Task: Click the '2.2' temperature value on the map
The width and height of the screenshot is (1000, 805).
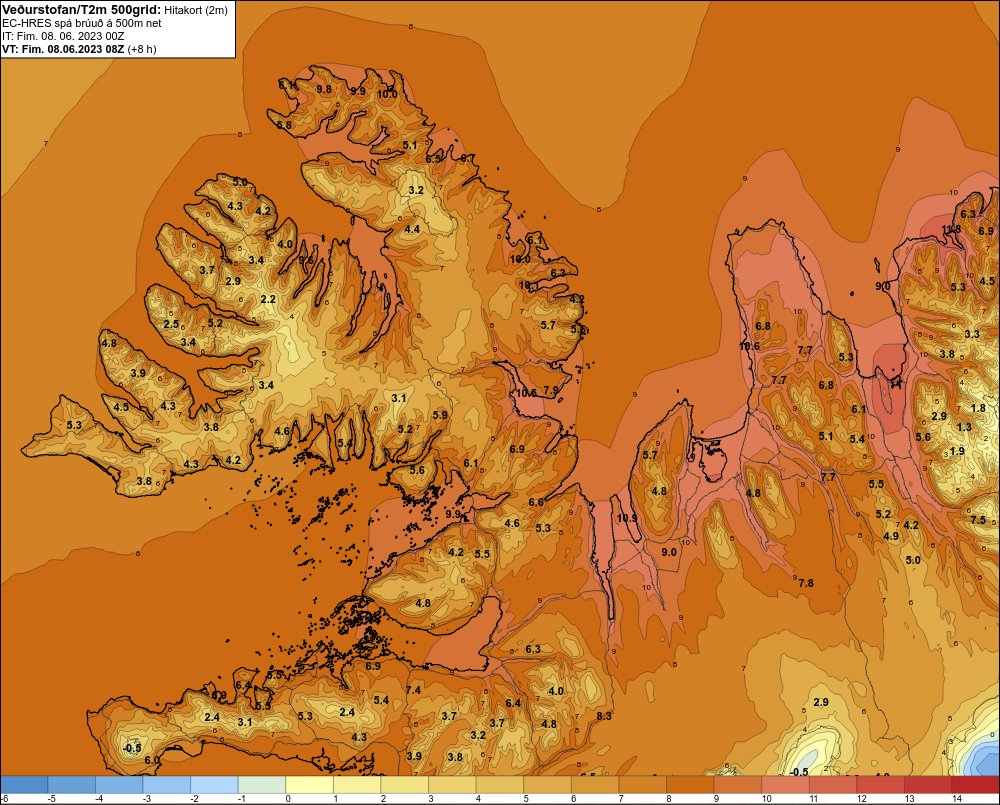Action: 268,299
